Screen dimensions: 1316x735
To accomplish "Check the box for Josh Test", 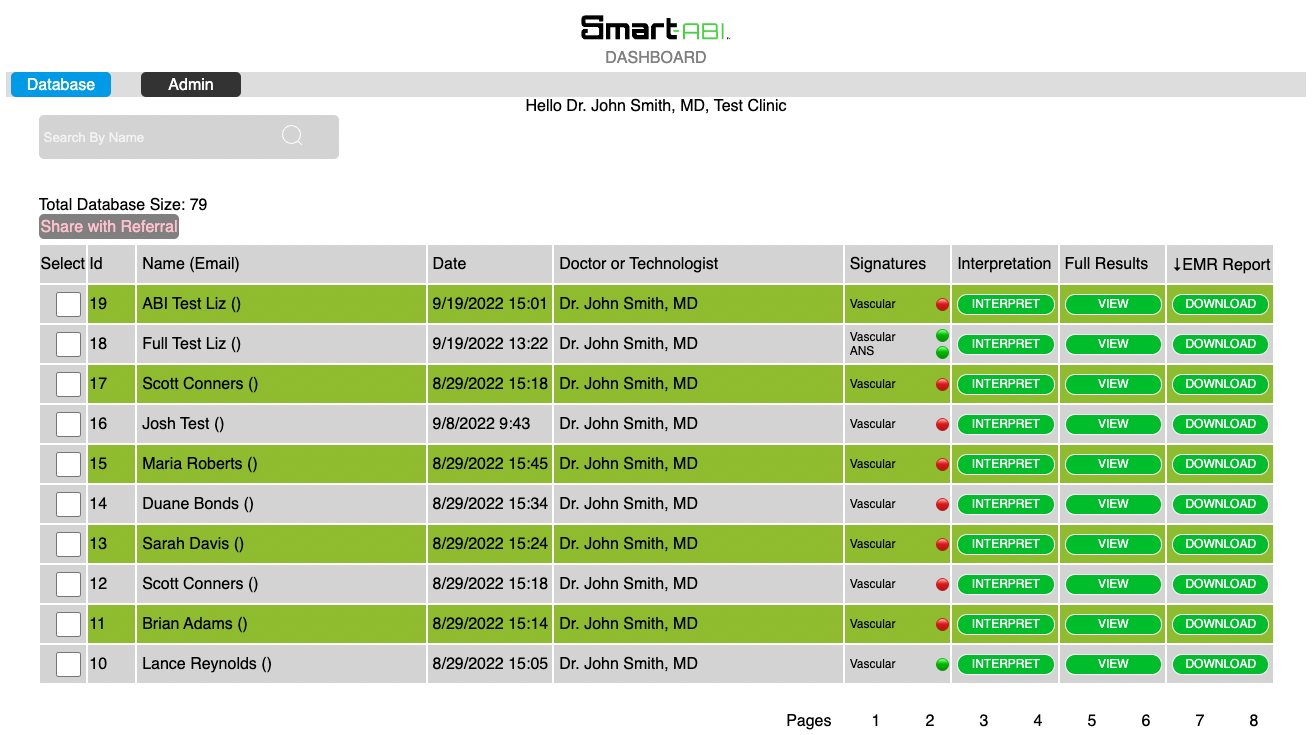I will pos(68,424).
